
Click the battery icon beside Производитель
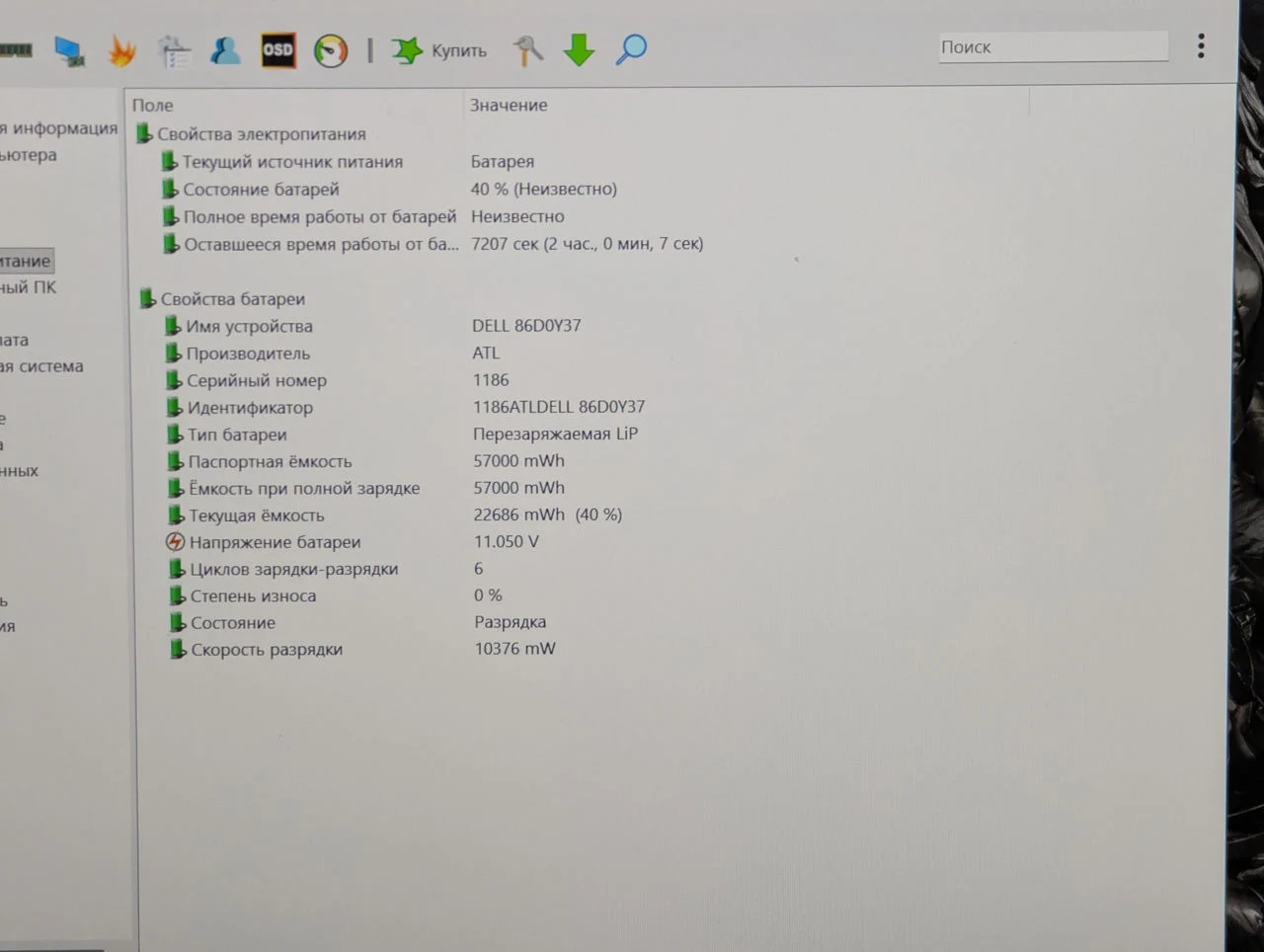pyautogui.click(x=174, y=353)
